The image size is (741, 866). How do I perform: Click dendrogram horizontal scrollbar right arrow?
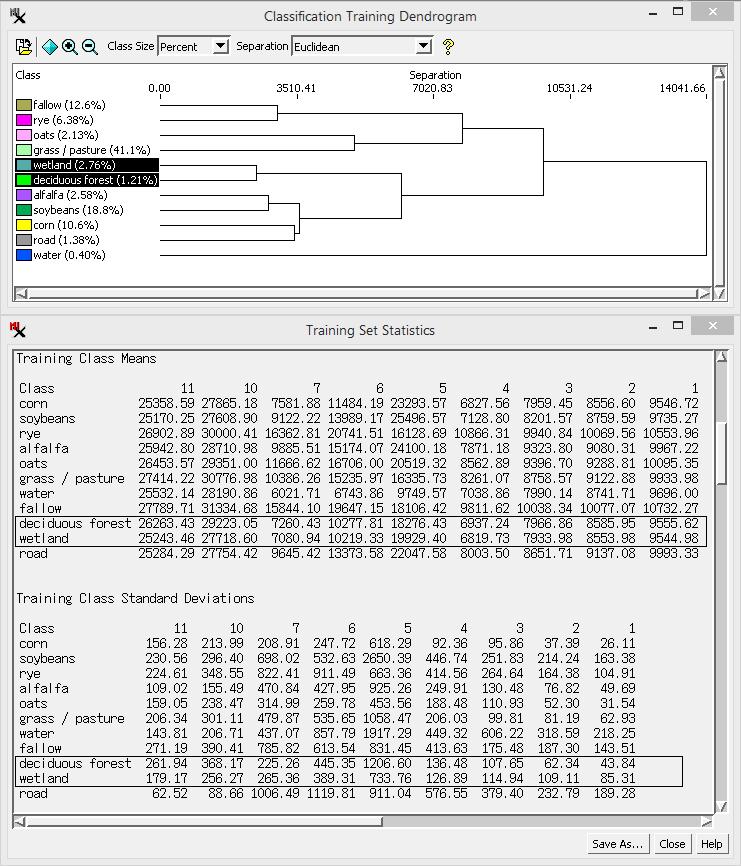pyautogui.click(x=705, y=293)
